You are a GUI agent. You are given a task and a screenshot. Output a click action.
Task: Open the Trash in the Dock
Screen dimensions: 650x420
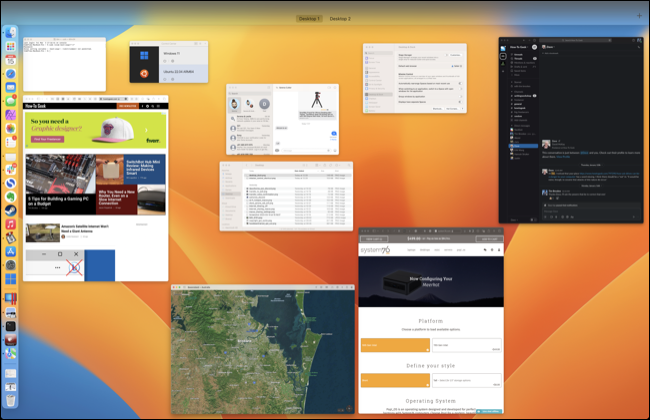10,401
